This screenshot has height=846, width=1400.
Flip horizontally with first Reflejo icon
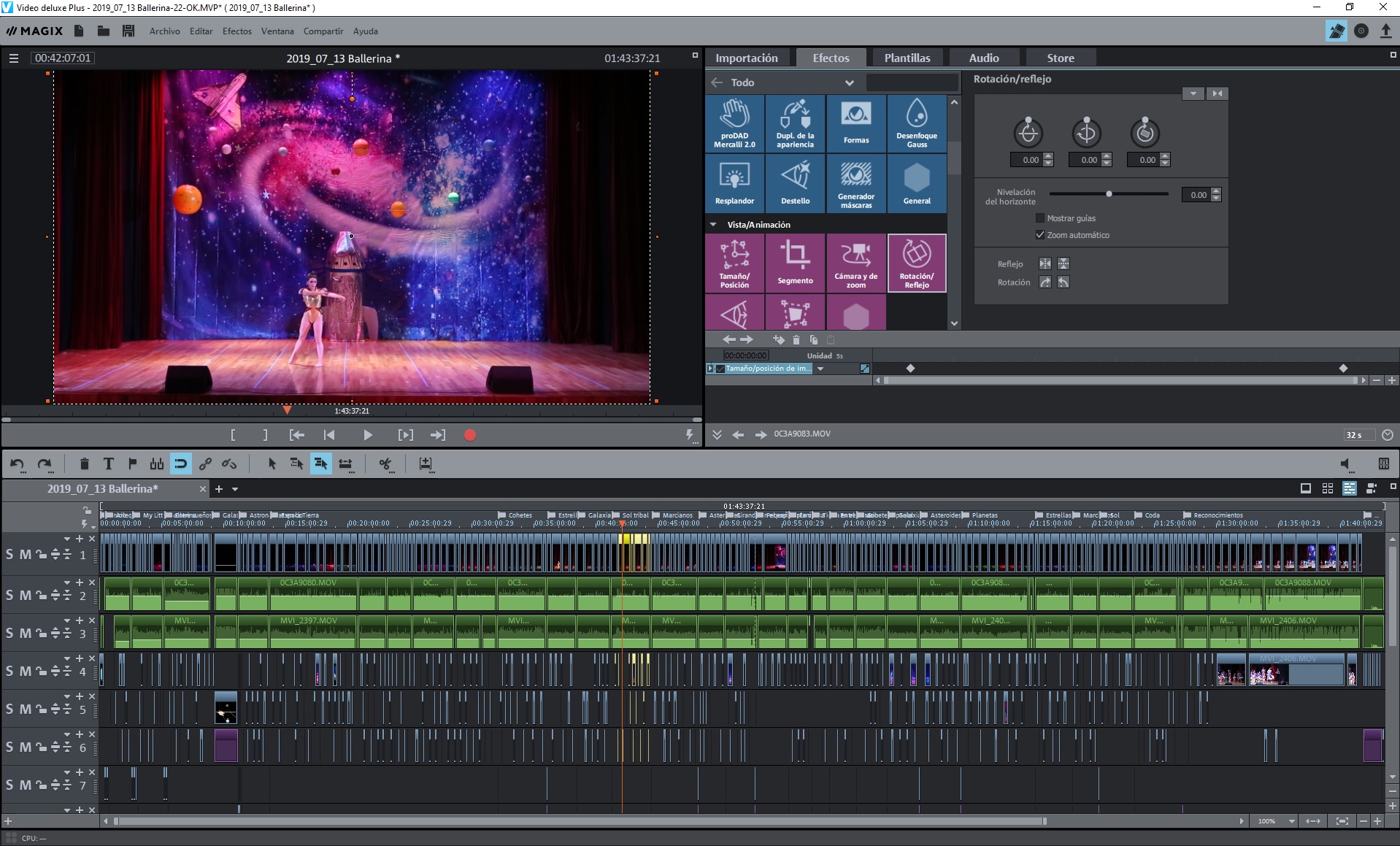click(1045, 264)
